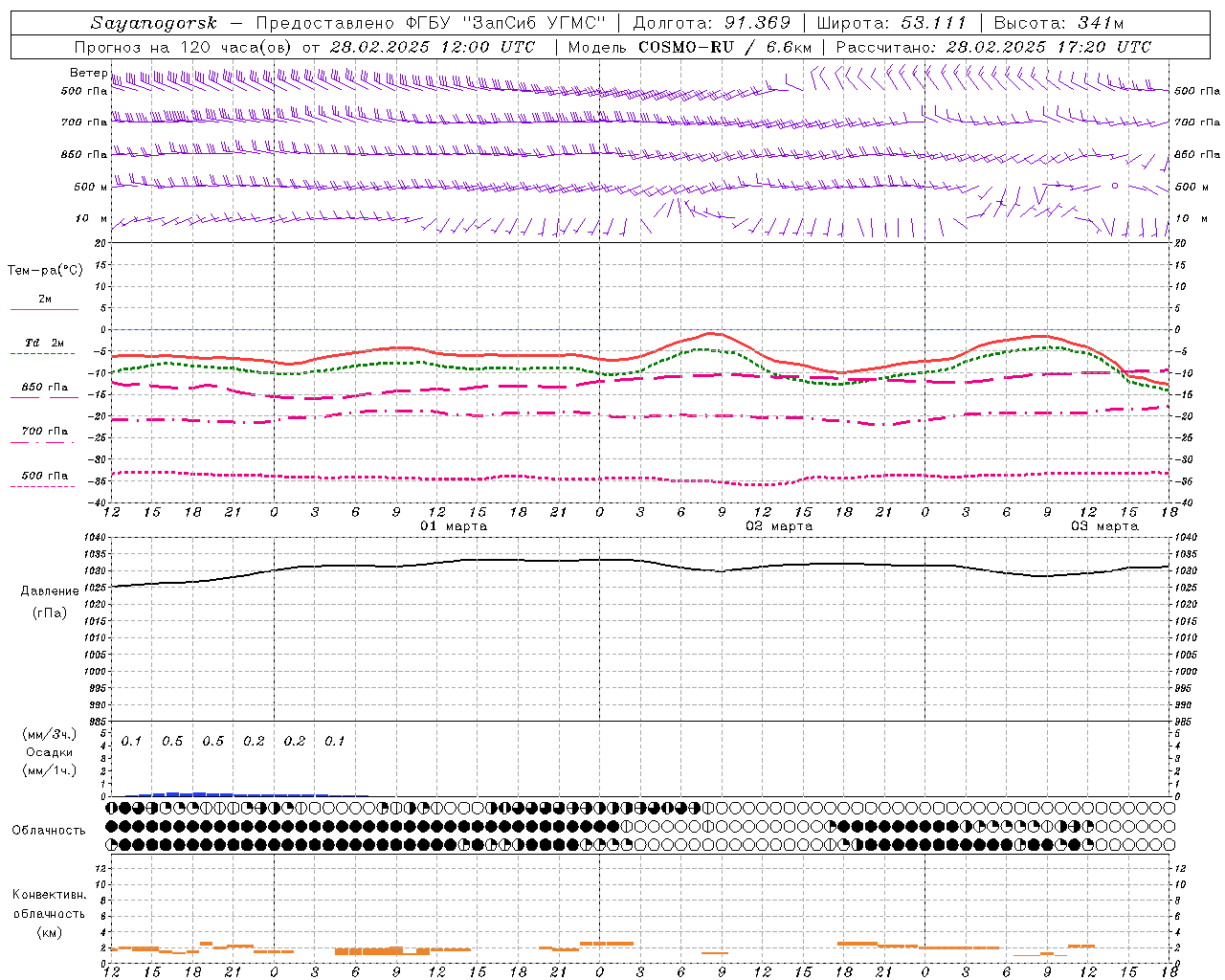
Task: Select the 'Прогноз на 120 часа(ов)' forecast text
Action: [x=184, y=47]
